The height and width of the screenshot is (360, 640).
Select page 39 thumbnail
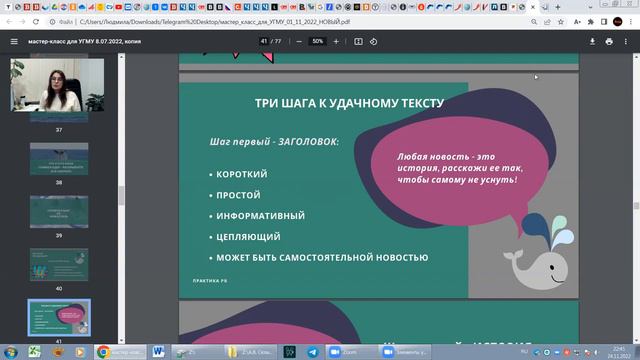pyautogui.click(x=59, y=211)
